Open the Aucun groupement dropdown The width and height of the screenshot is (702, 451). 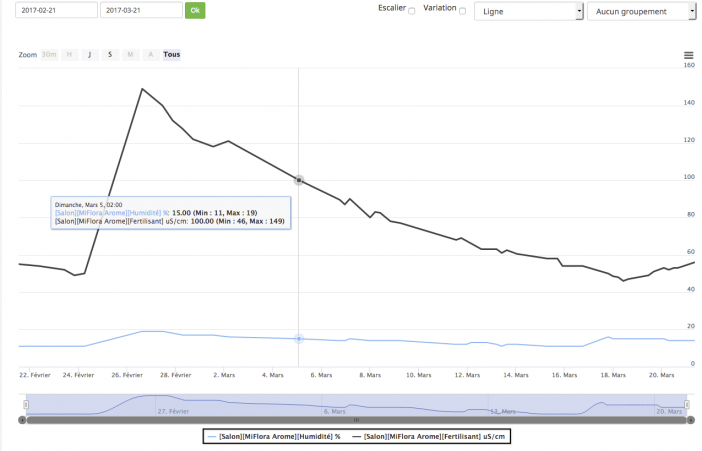coord(641,12)
